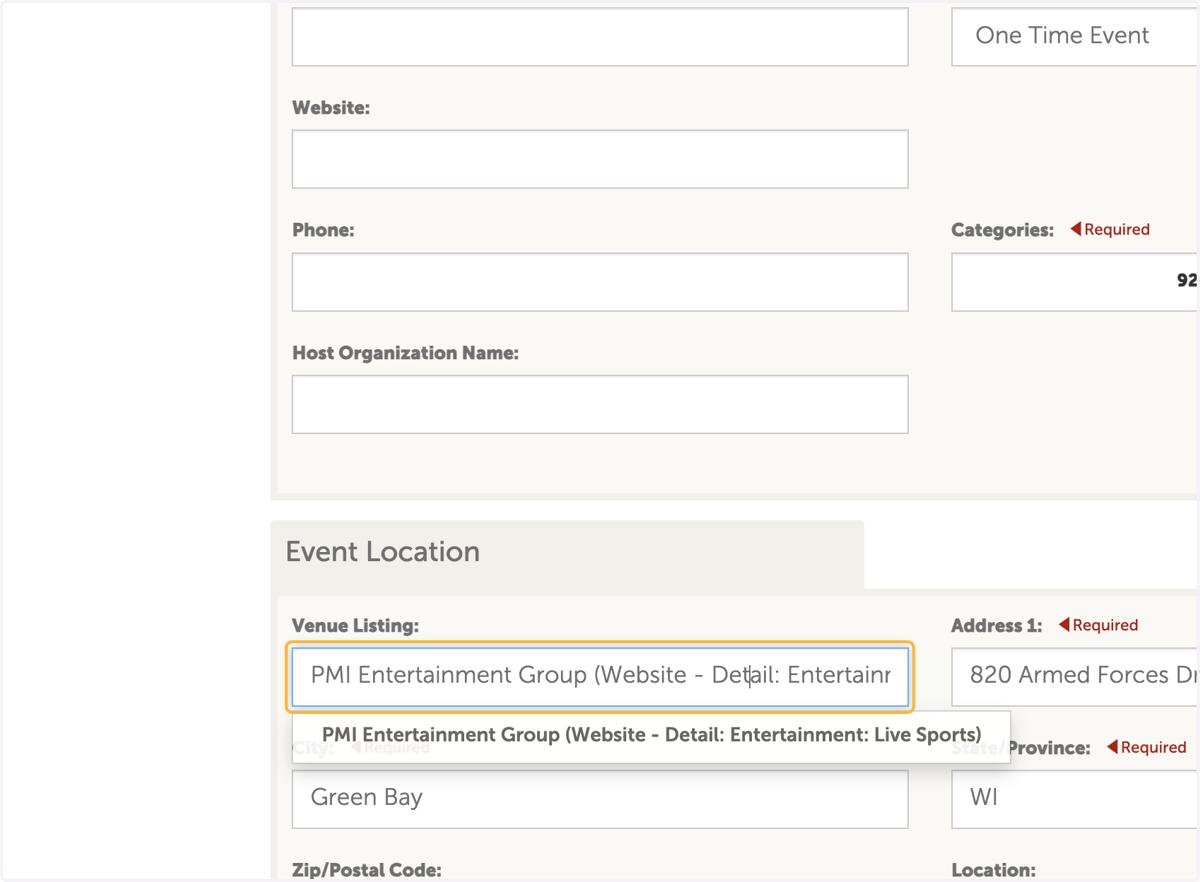Click the Required marker beside Categories
Viewport: 1200px width, 882px height.
click(1110, 229)
